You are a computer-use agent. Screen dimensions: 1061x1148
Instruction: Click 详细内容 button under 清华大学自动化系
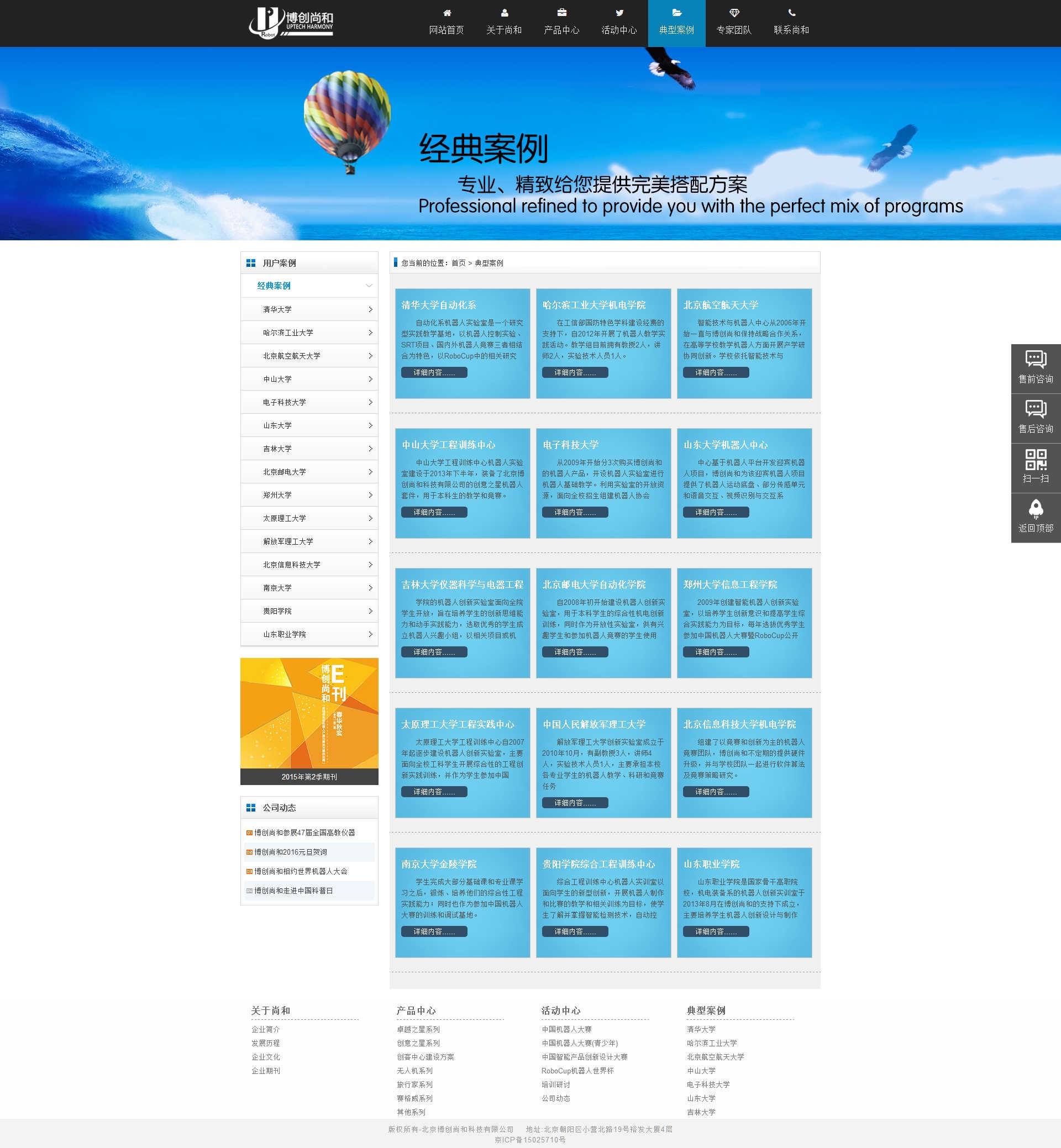tap(434, 372)
